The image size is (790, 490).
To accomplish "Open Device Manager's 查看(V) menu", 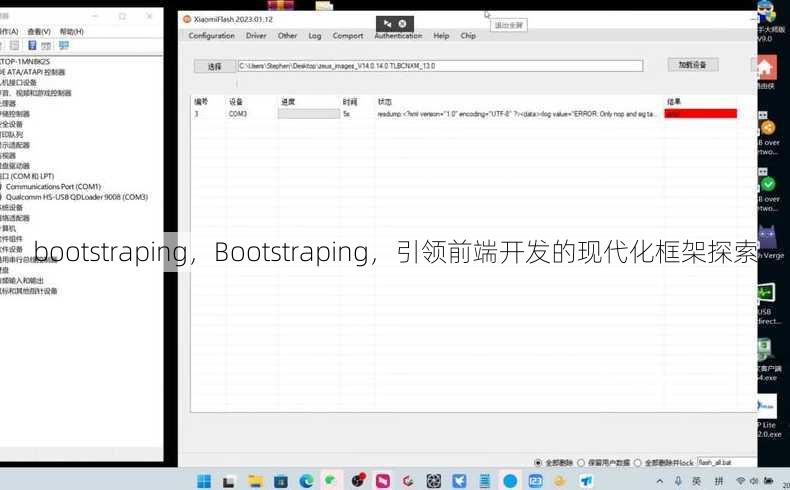I will (39, 31).
